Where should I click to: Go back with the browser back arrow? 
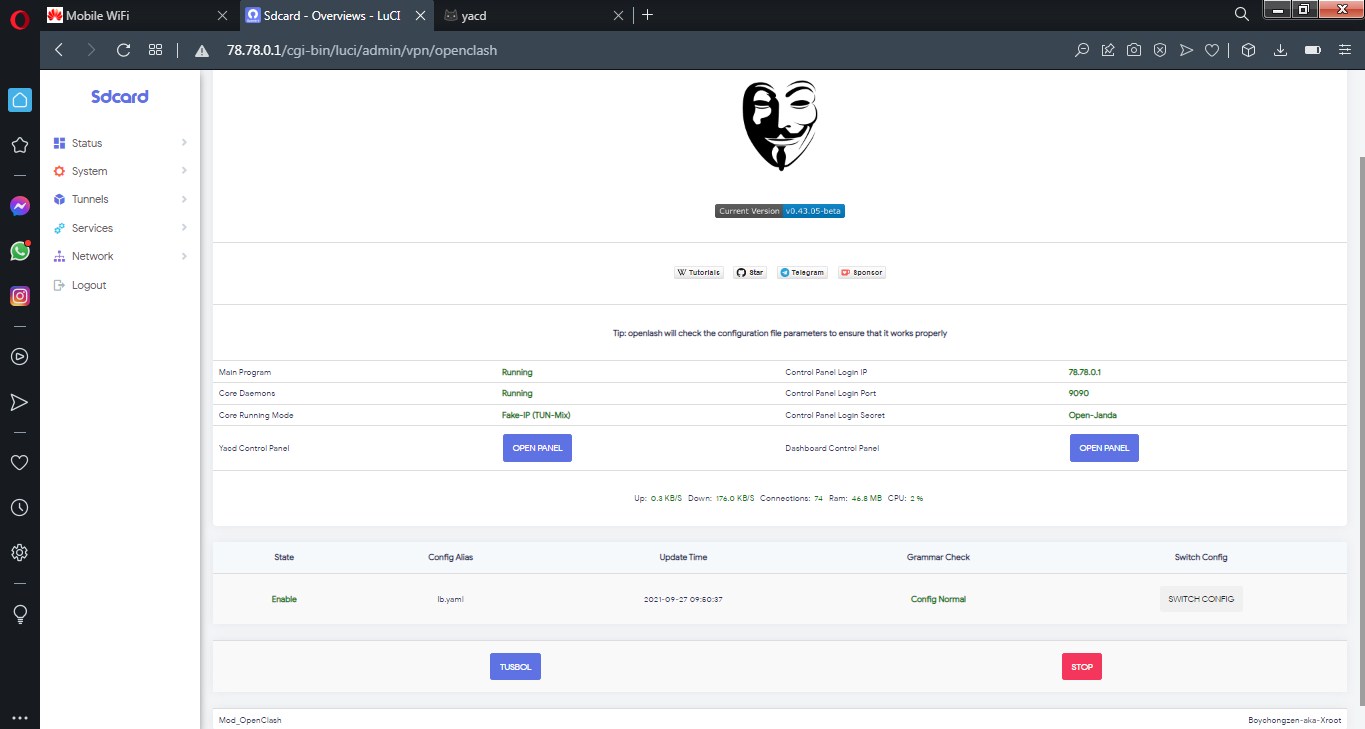click(x=59, y=50)
